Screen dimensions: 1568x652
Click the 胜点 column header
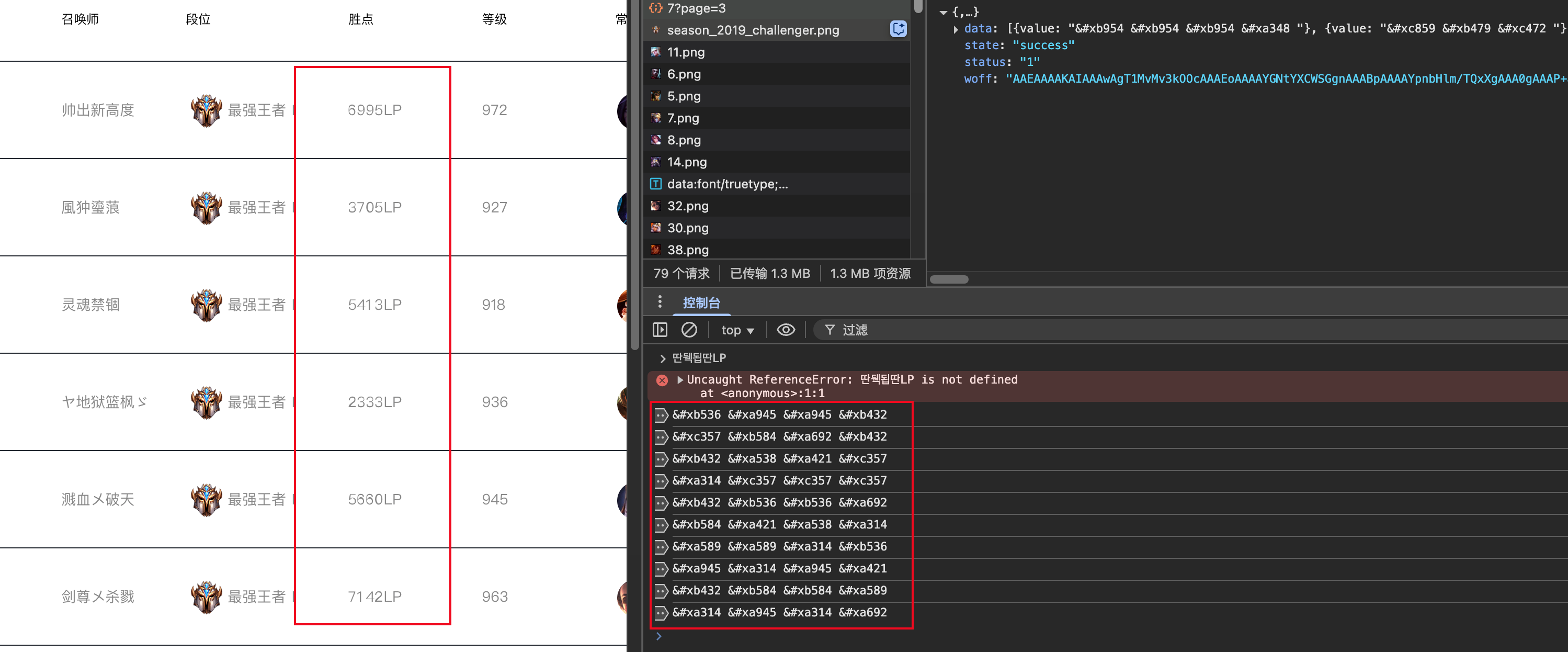point(360,19)
